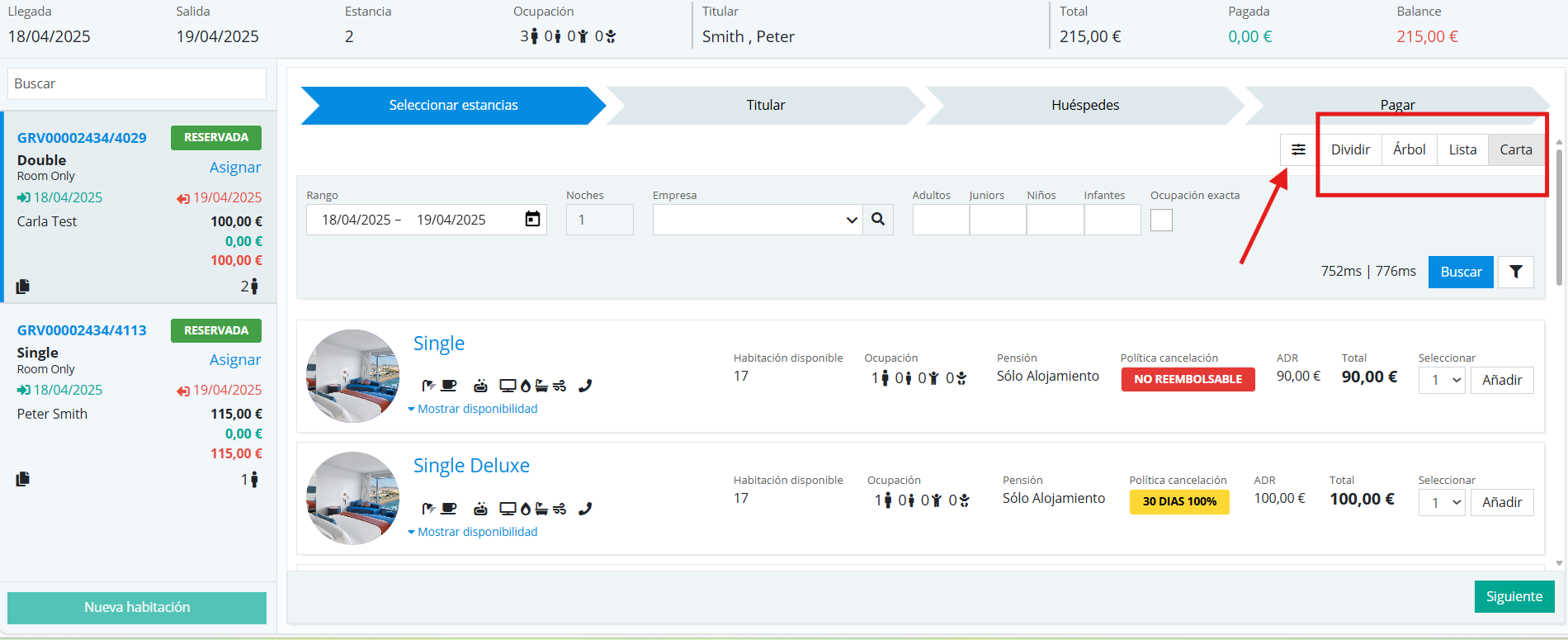Click the Siguiente button
The image size is (1568, 640).
pyautogui.click(x=1514, y=596)
